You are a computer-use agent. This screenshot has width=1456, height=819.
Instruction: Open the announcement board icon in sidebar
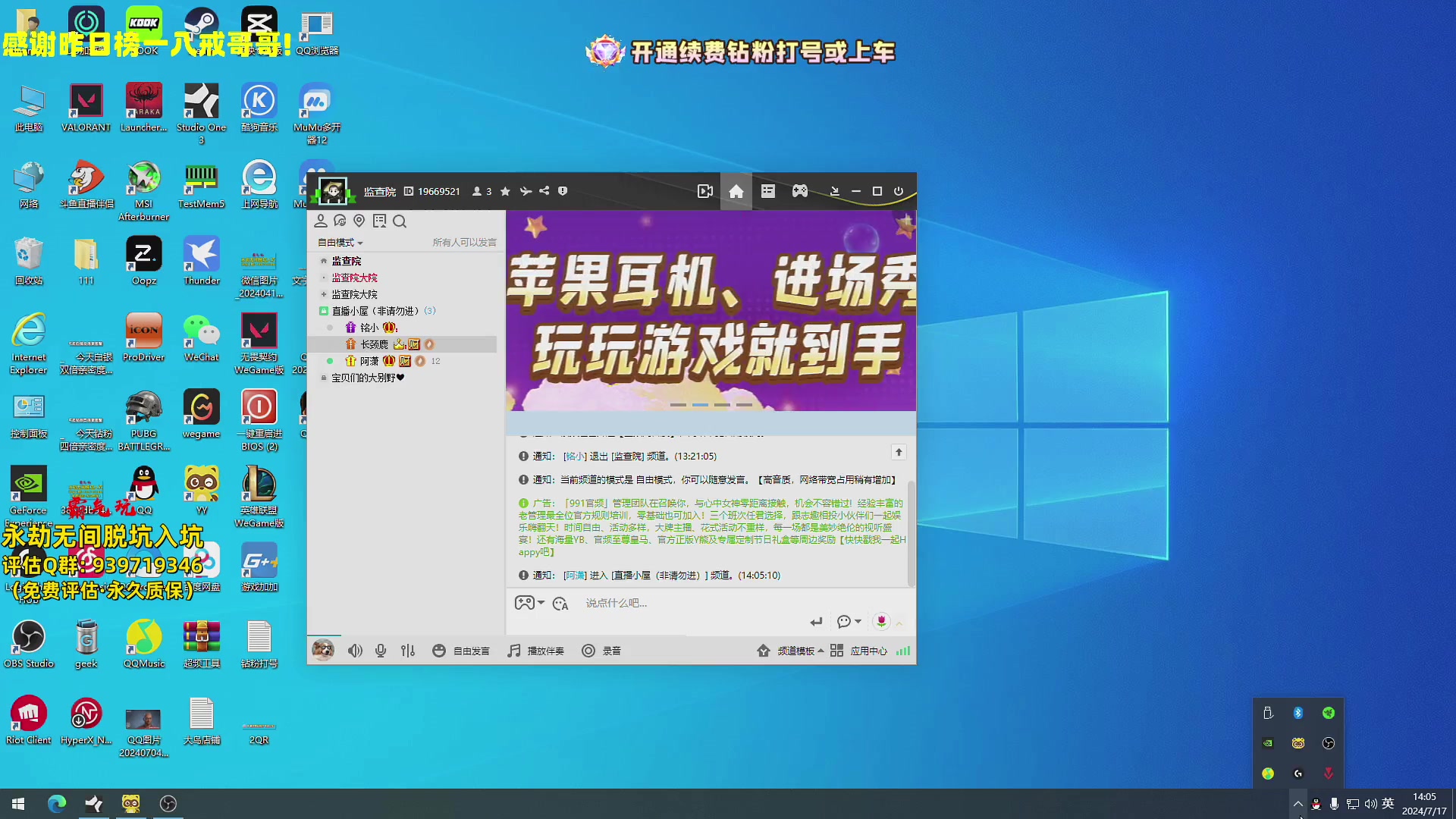click(379, 221)
